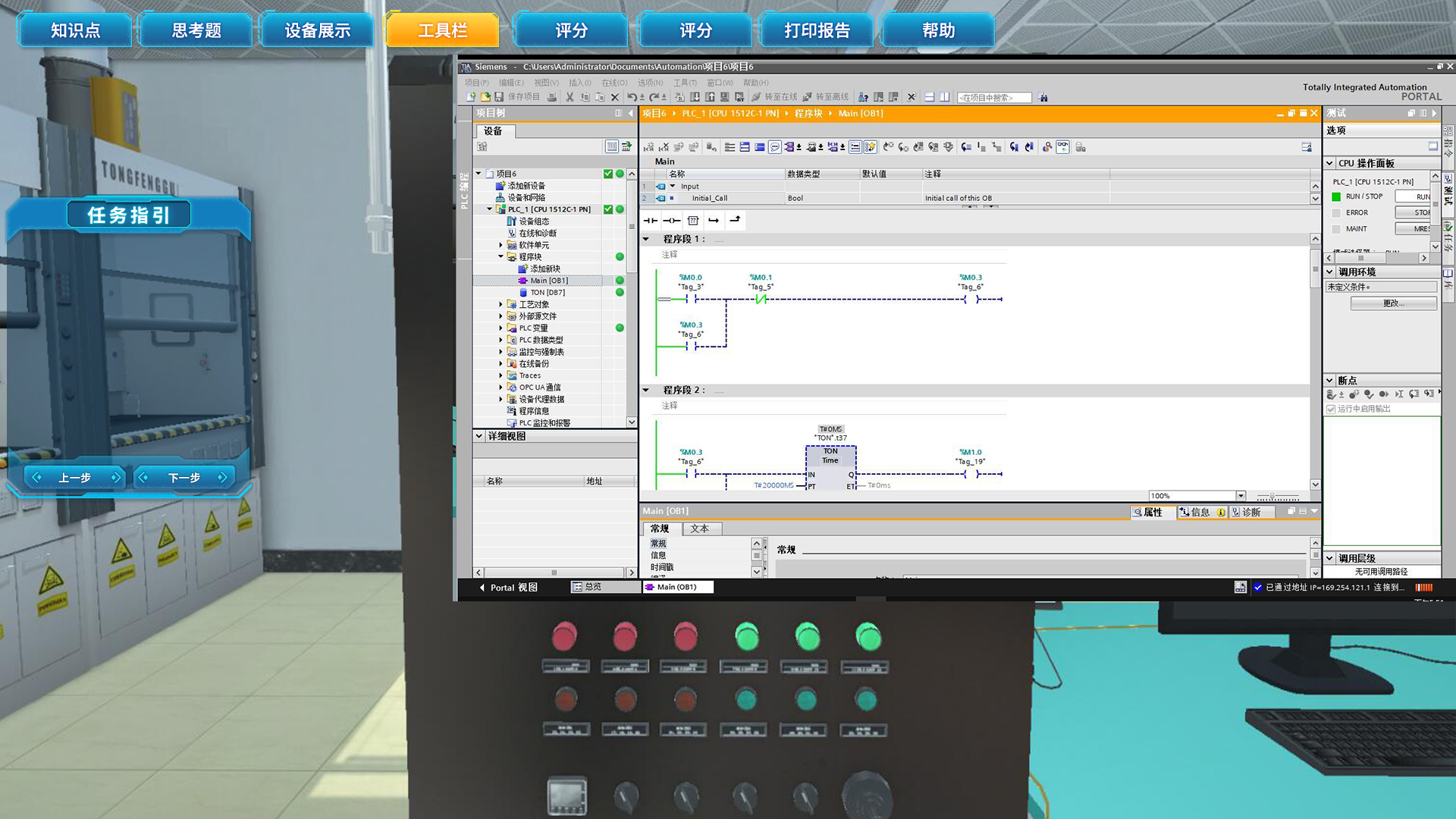Toggle the table view icon in the project tree toolbar
This screenshot has width=1456, height=819.
[x=611, y=146]
